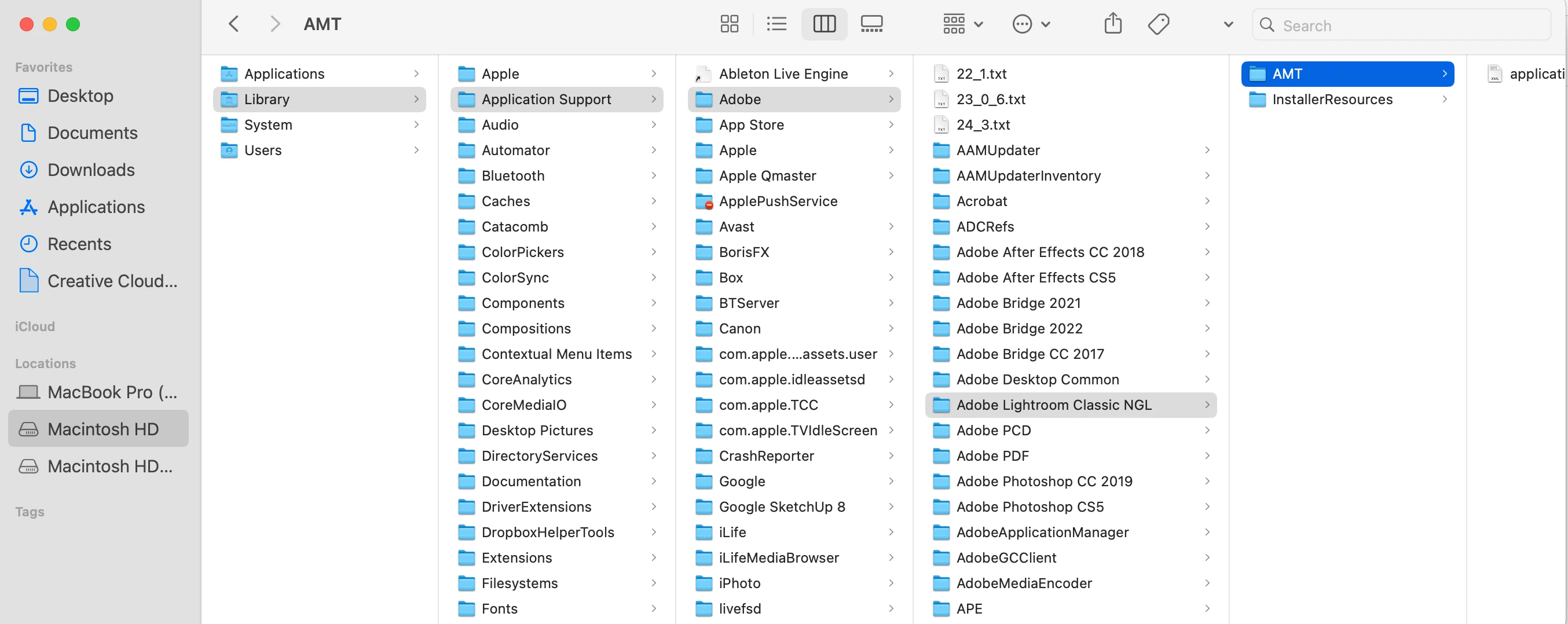Select the 23_0_6.txt file

point(1071,99)
